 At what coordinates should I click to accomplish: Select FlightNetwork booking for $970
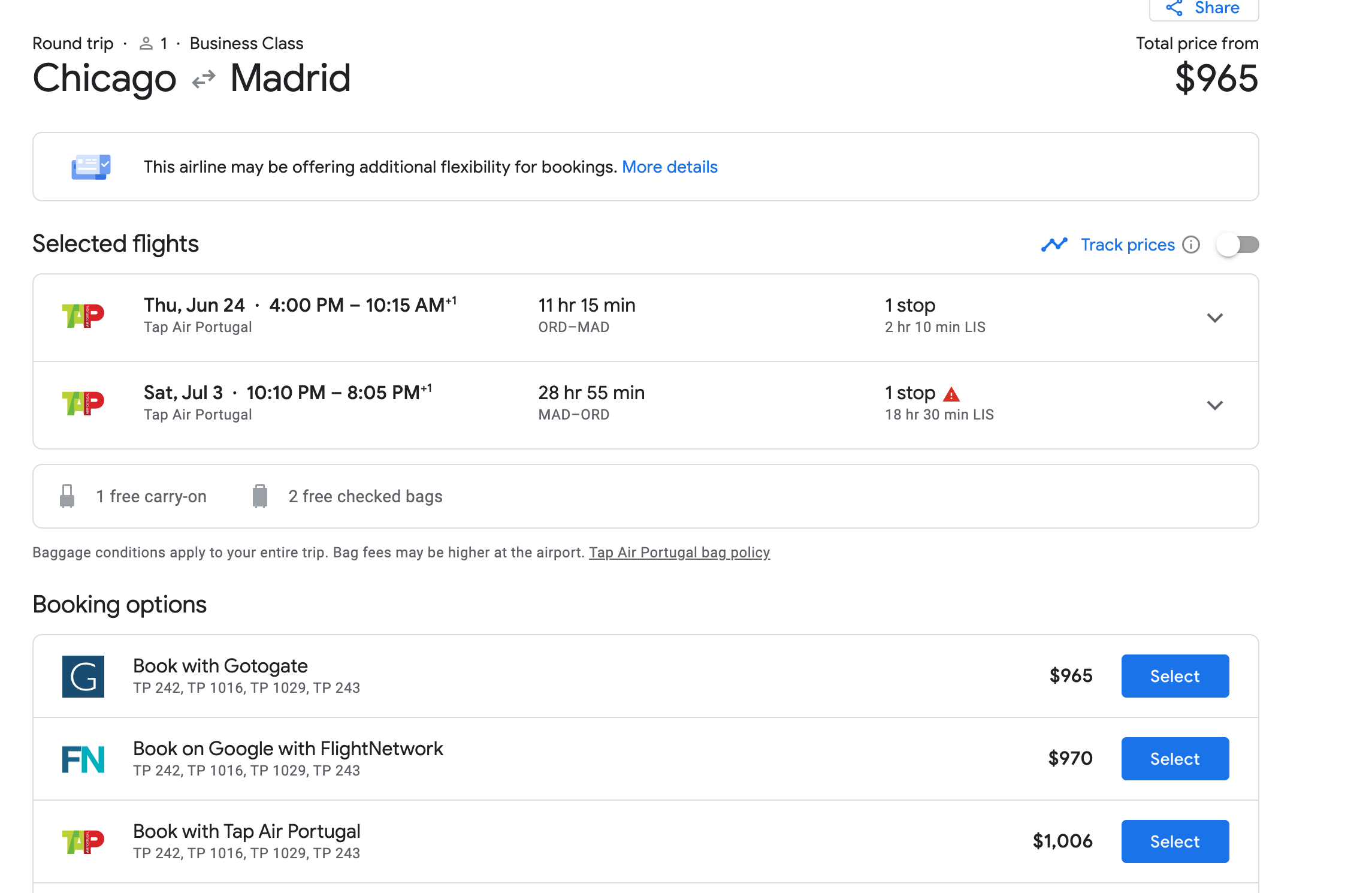coord(1175,759)
